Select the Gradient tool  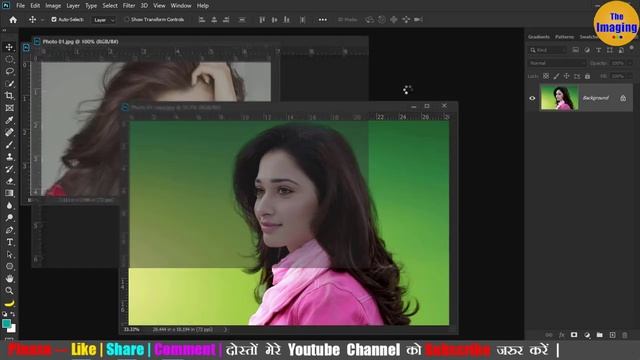[x=9, y=193]
